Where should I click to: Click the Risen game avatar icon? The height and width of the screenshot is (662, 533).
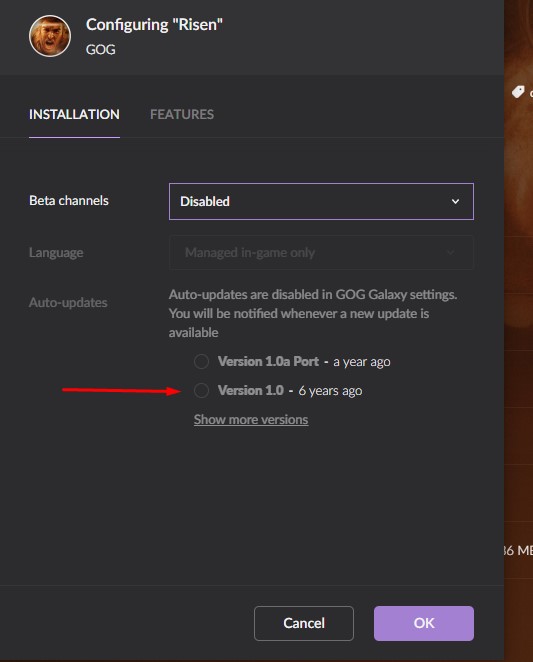pyautogui.click(x=50, y=36)
